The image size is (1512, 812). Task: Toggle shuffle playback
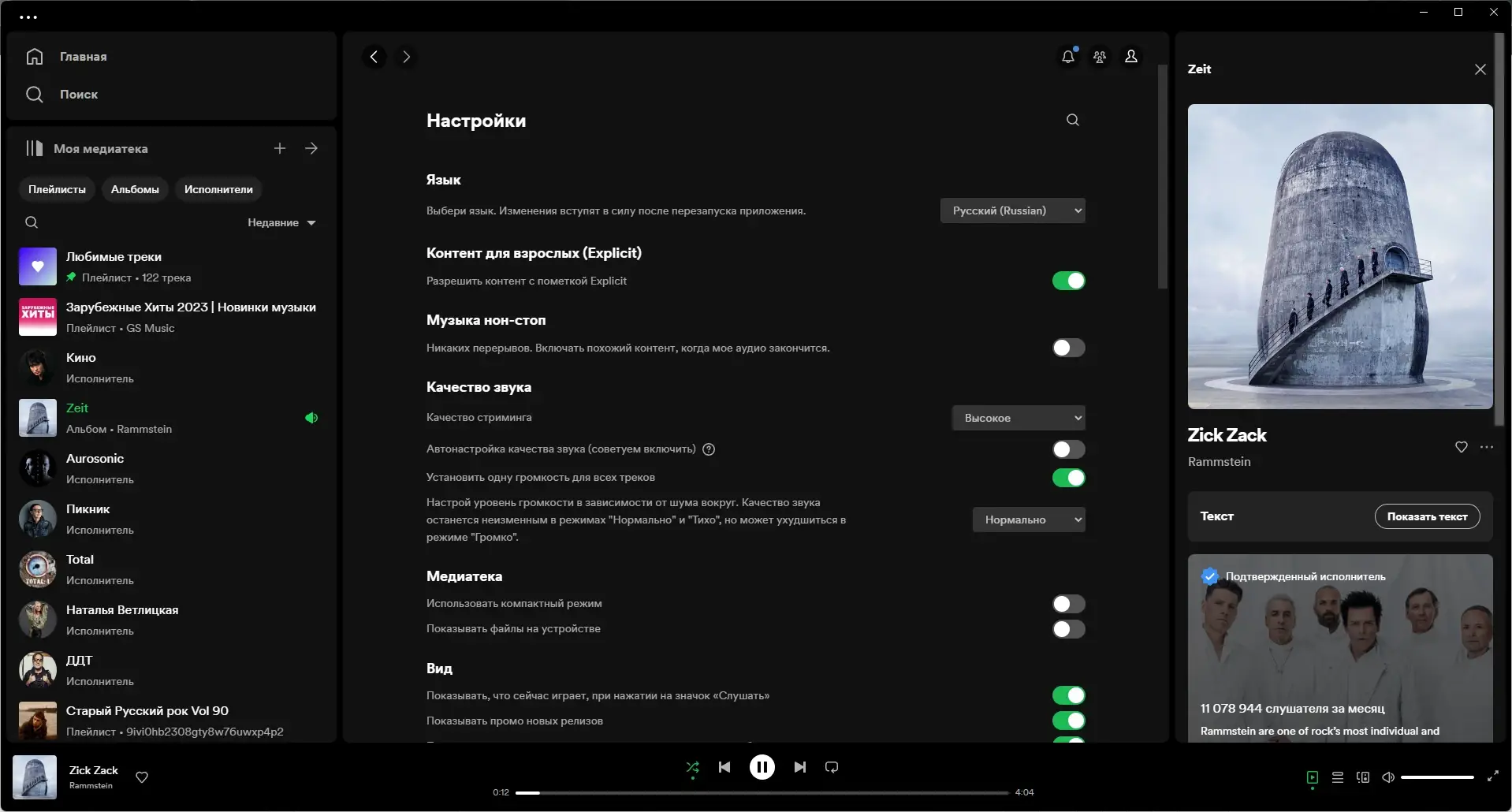click(693, 767)
